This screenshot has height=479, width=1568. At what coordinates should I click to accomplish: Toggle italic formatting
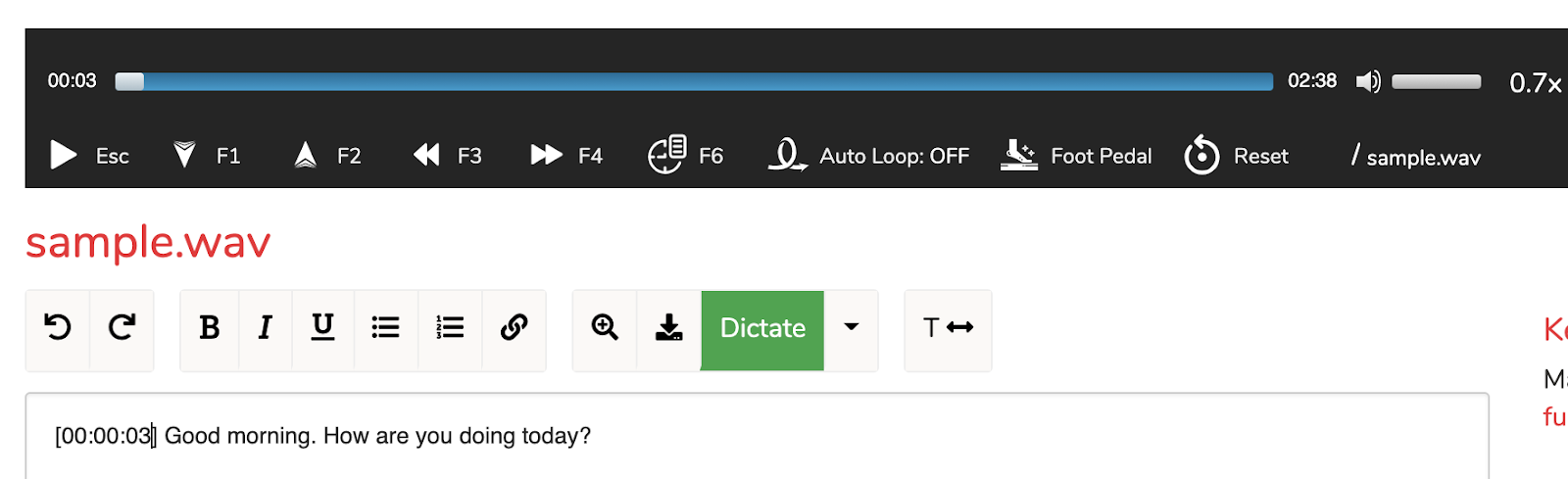(x=265, y=327)
